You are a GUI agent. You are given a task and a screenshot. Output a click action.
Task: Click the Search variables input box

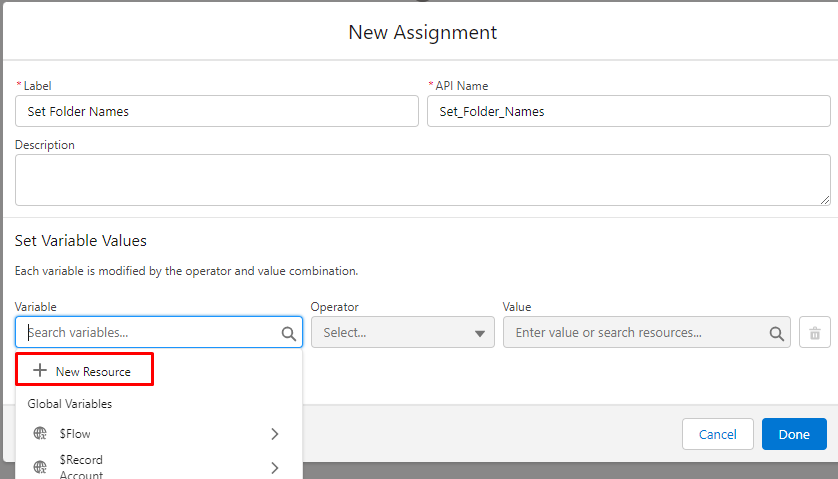150,333
